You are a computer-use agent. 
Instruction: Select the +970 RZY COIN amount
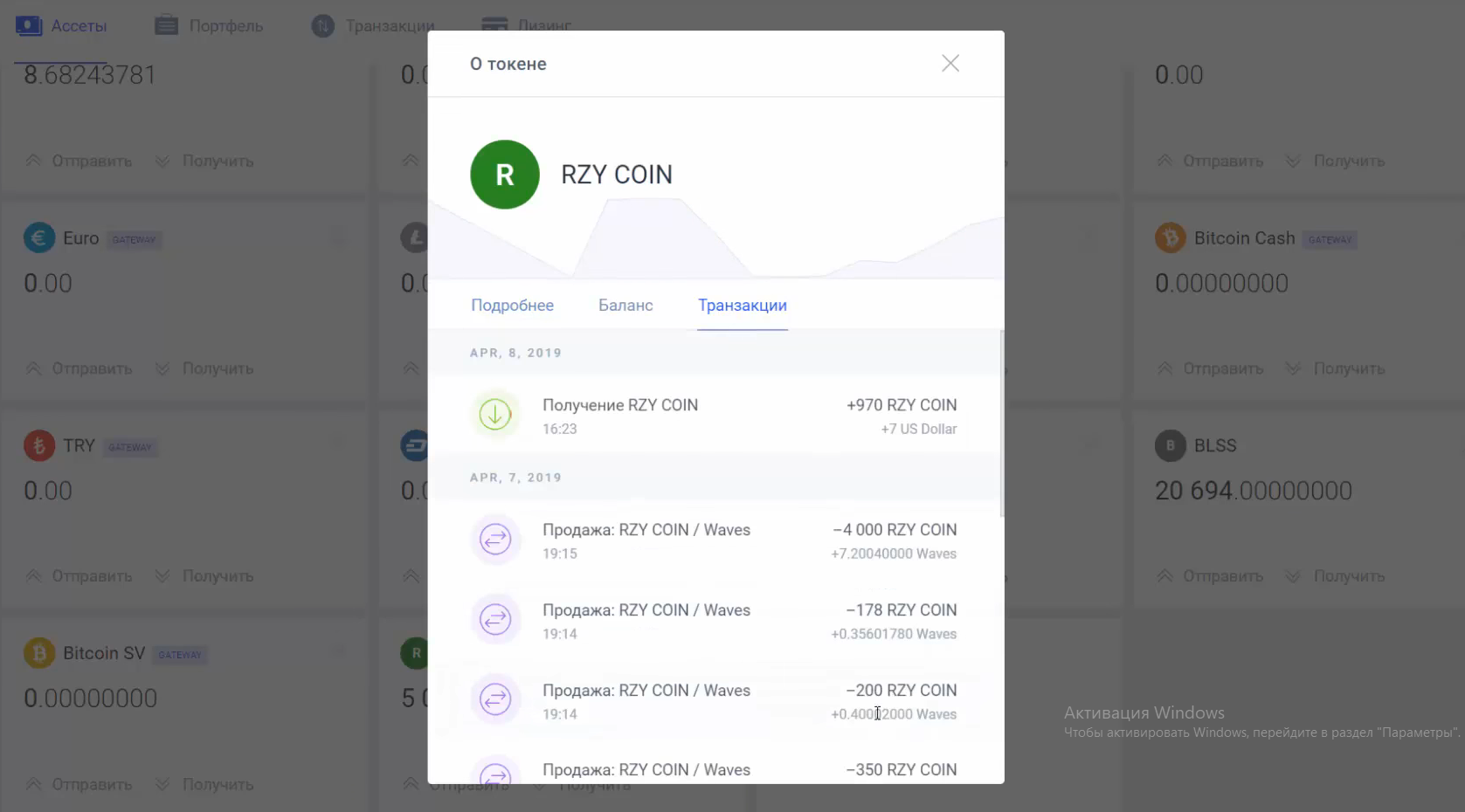[902, 405]
